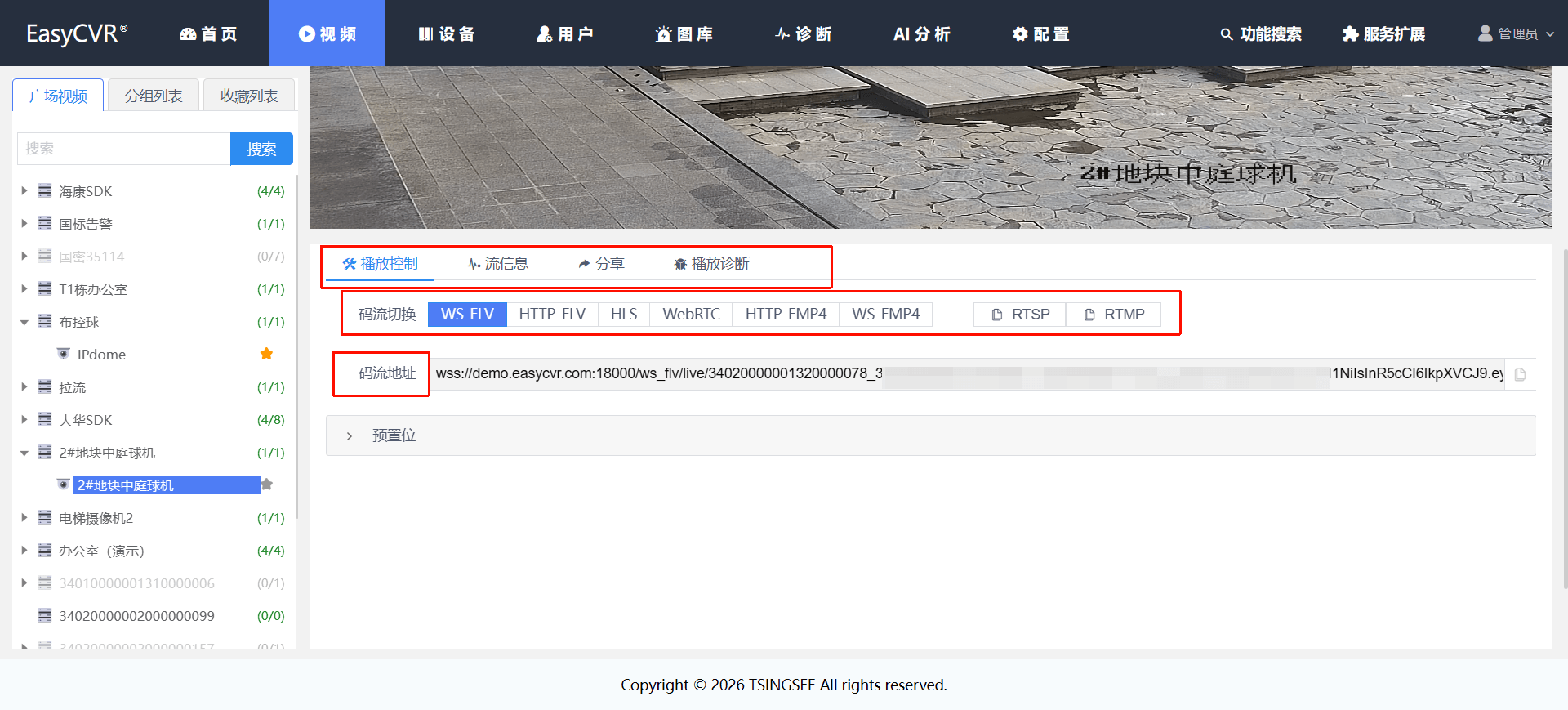Copy the RTSP stream address
The image size is (1568, 710).
(1019, 315)
